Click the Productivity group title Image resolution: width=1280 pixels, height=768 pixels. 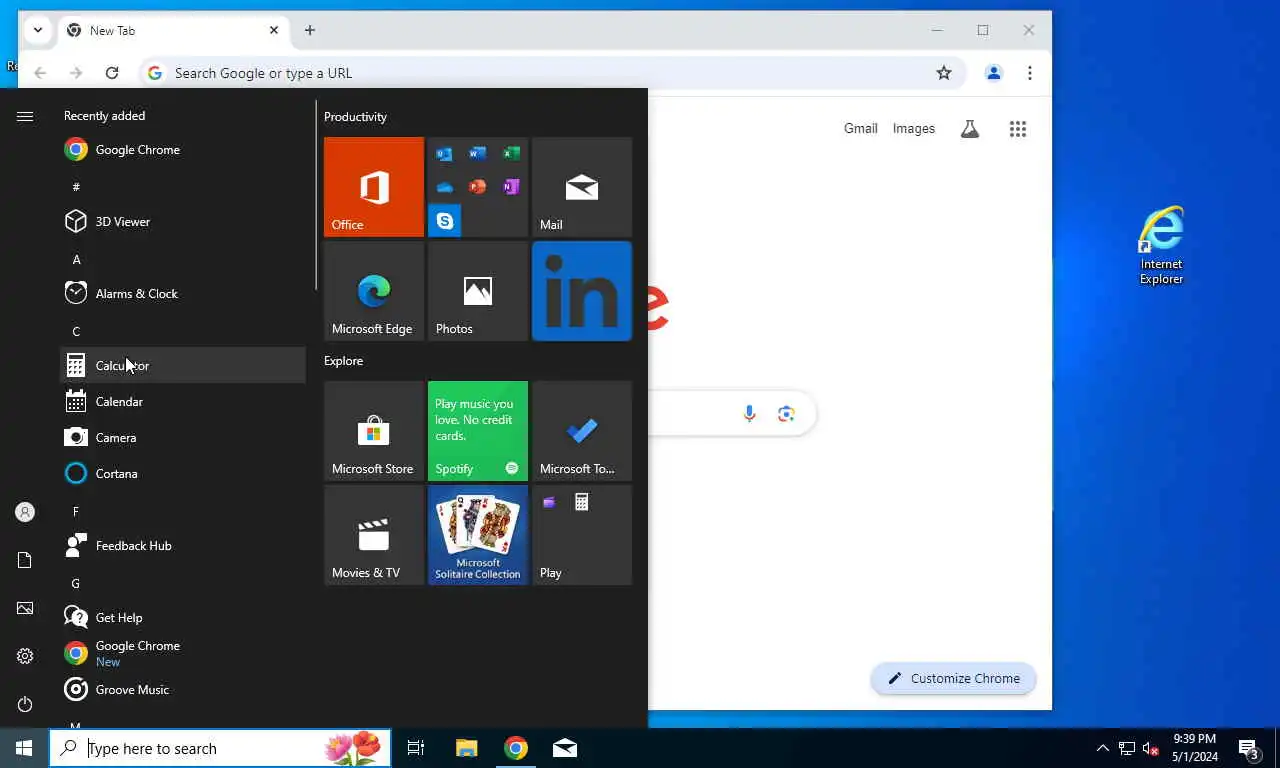(x=355, y=117)
